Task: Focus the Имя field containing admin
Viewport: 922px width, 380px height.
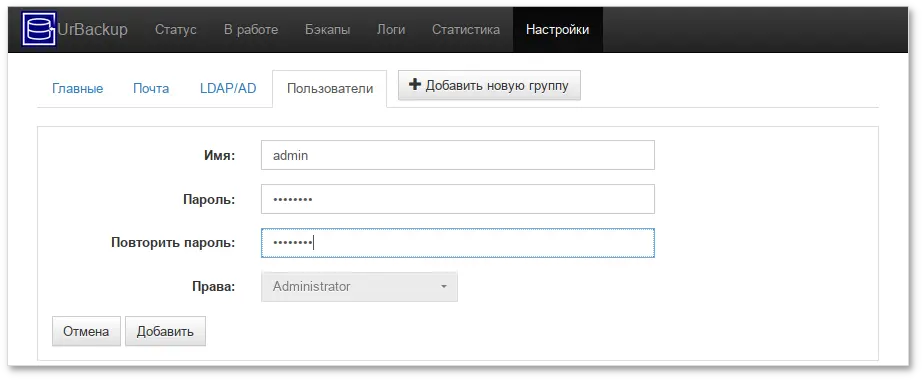Action: (457, 155)
